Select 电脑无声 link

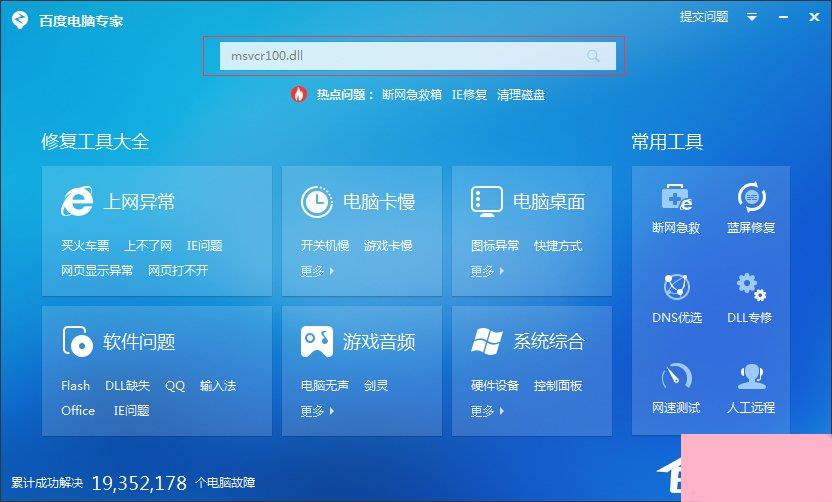click(x=325, y=385)
